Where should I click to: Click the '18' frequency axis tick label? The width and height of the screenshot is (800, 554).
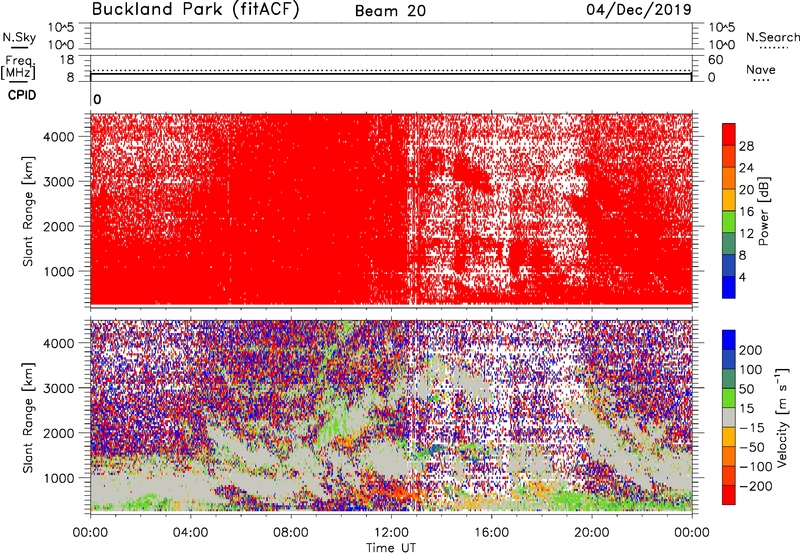pos(66,60)
